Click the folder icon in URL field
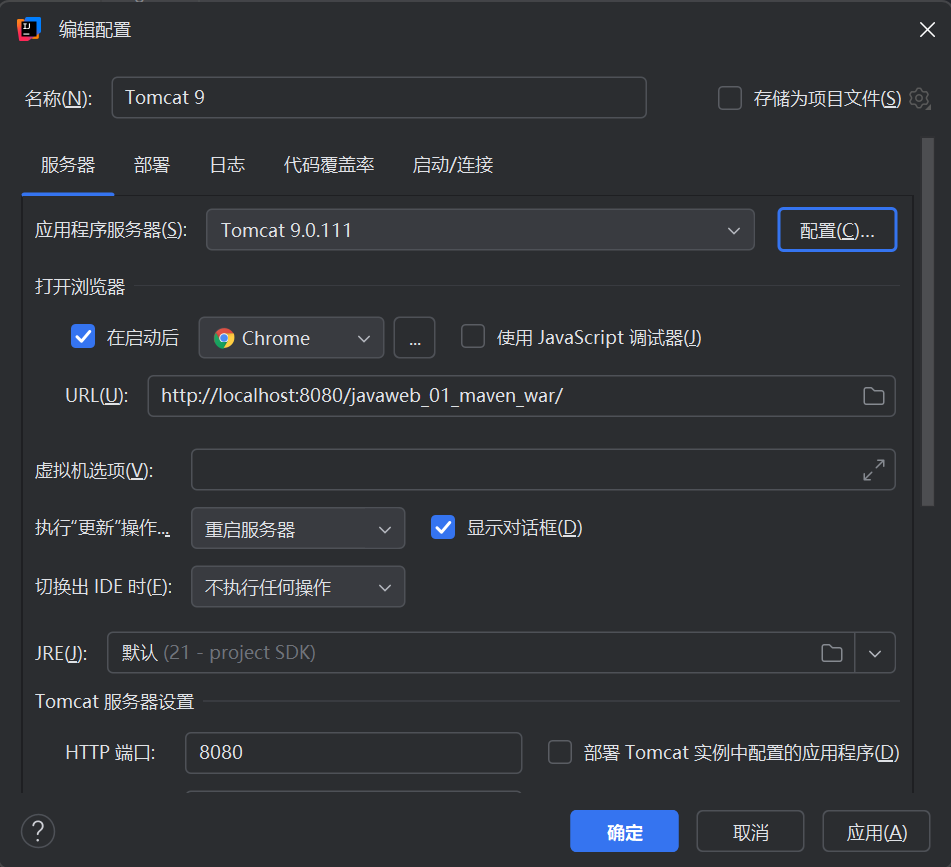The height and width of the screenshot is (867, 951). coord(873,396)
